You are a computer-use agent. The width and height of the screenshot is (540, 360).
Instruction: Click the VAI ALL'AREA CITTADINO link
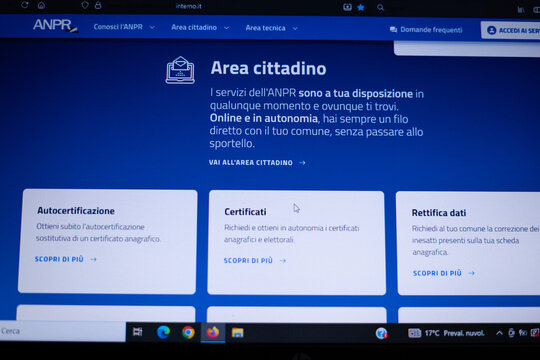[x=257, y=163]
